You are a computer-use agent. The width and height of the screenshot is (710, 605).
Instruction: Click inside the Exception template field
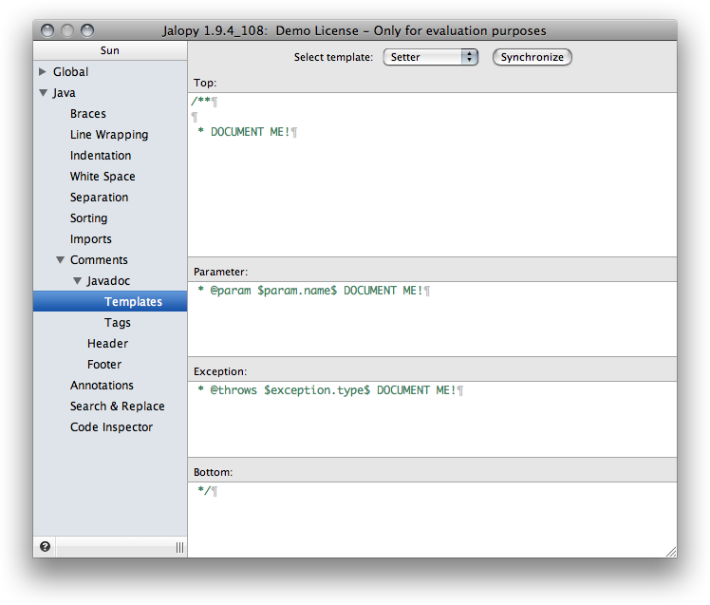click(x=432, y=419)
